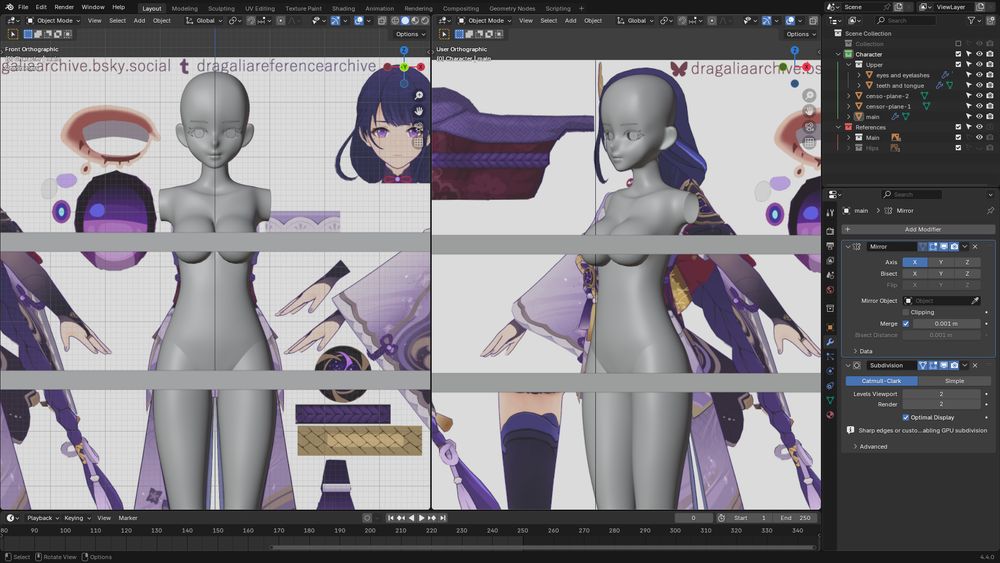Open the Render properties tab icon
Image resolution: width=1000 pixels, height=563 pixels.
830,231
